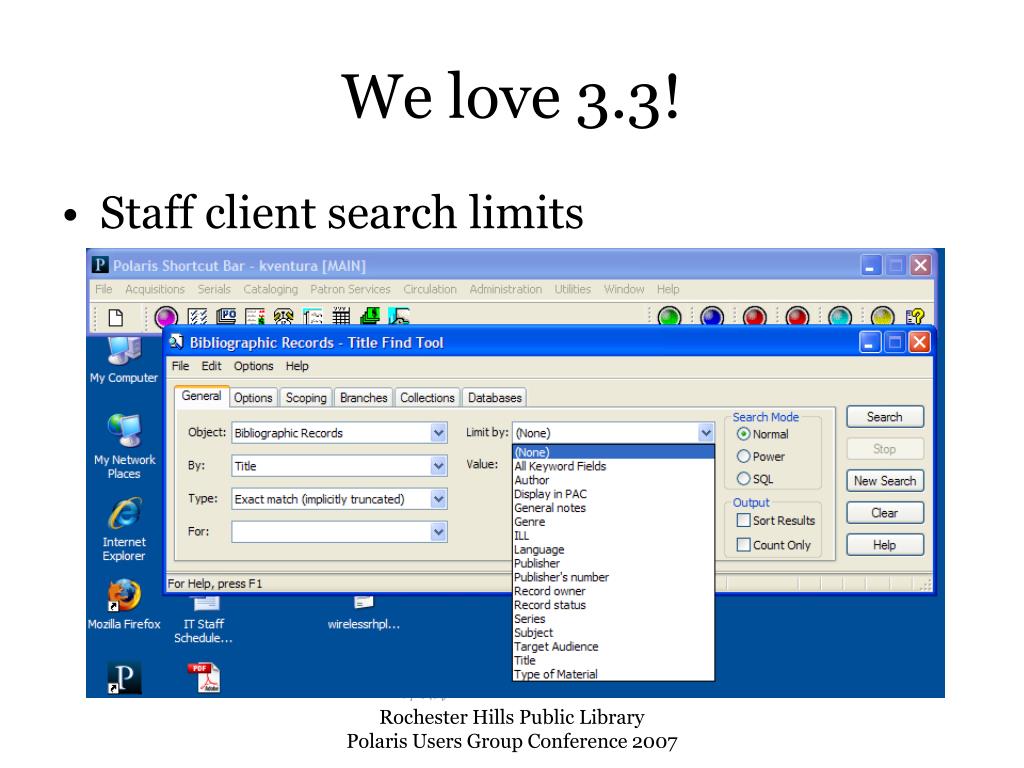
Task: Select IT Staff Schedule desktop file
Action: pyautogui.click(x=204, y=619)
